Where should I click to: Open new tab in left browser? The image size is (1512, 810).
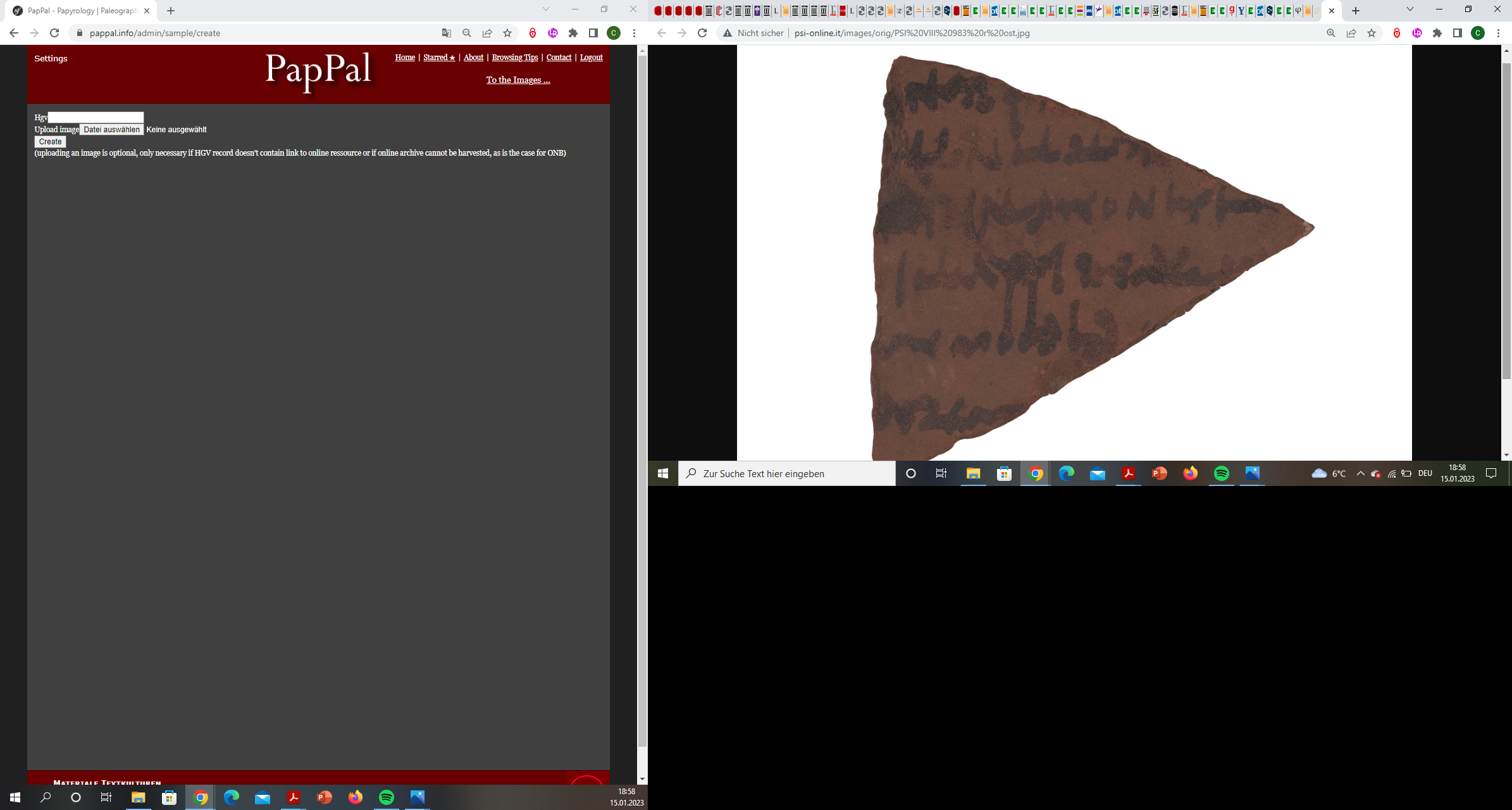point(171,11)
